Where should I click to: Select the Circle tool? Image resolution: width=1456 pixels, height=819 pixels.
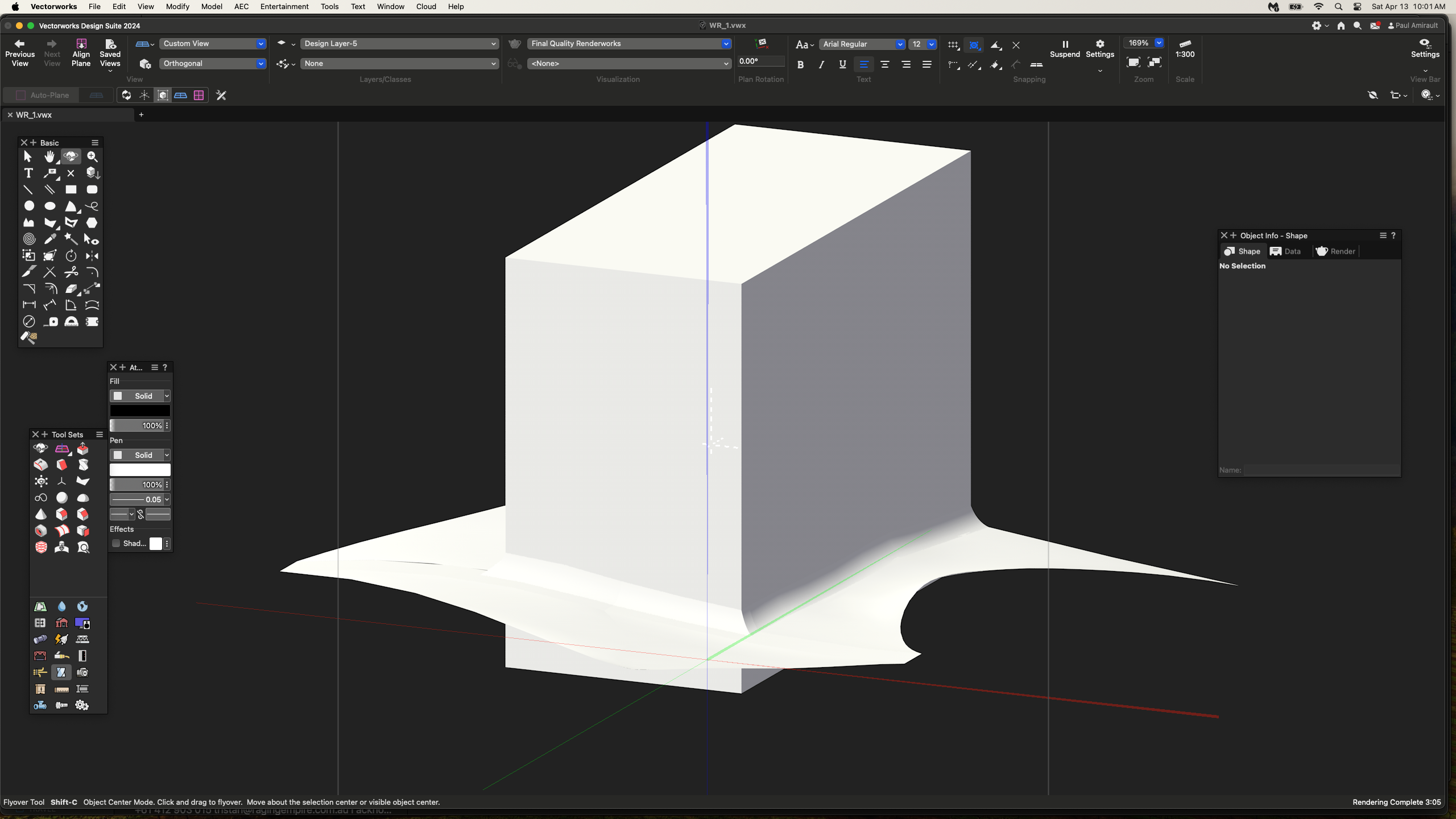coord(28,206)
